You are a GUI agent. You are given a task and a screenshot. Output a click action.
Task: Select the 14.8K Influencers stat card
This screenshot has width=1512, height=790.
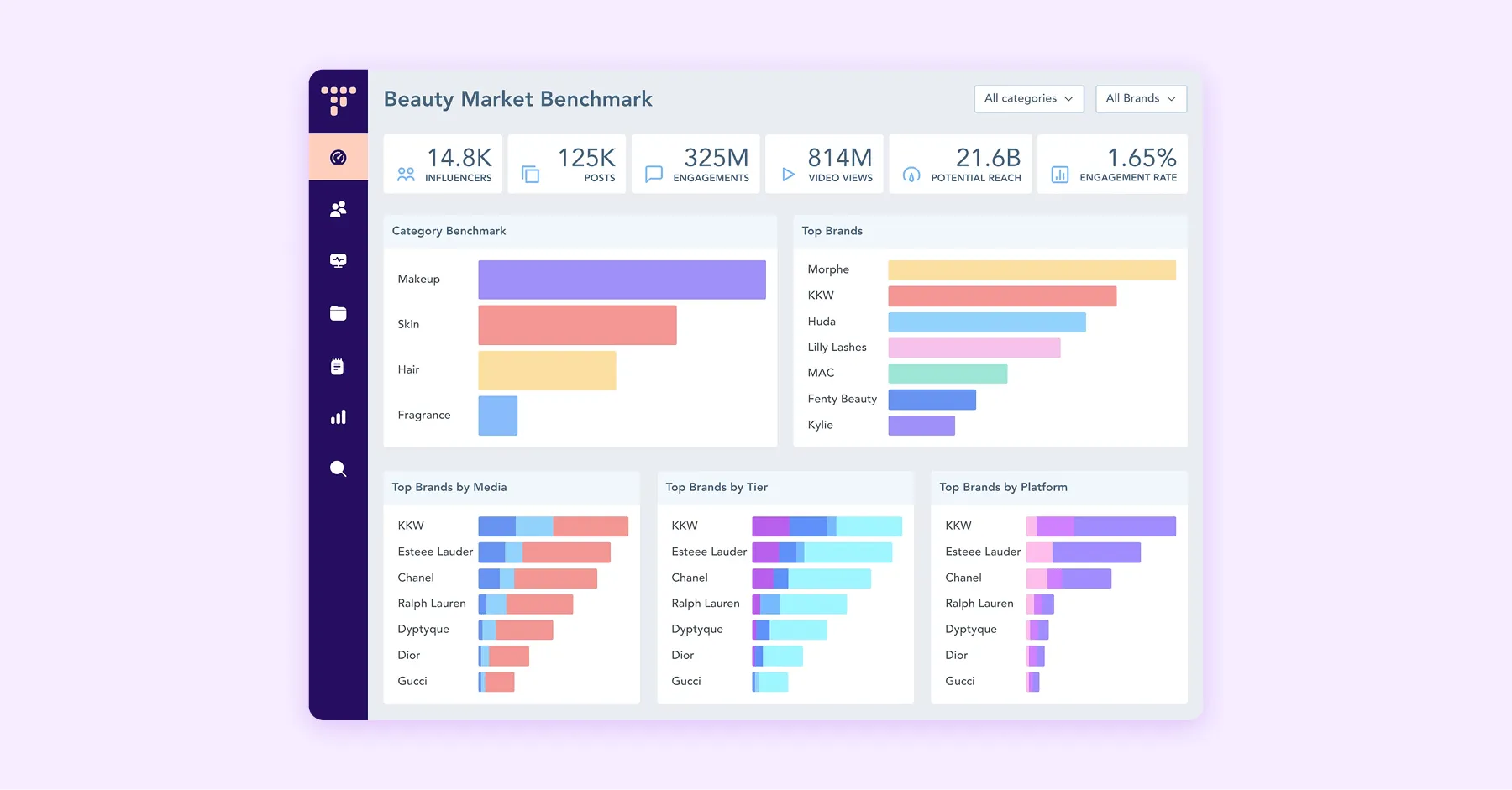(443, 164)
